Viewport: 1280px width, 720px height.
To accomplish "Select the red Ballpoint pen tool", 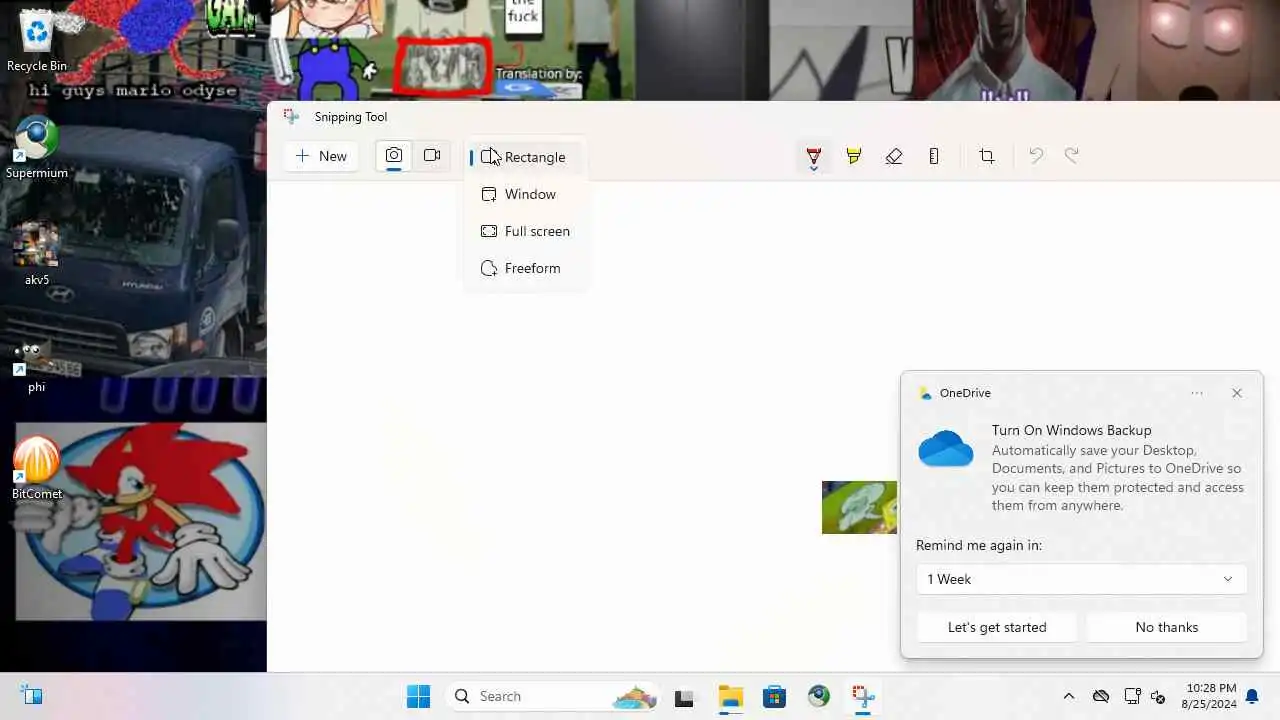I will (814, 154).
